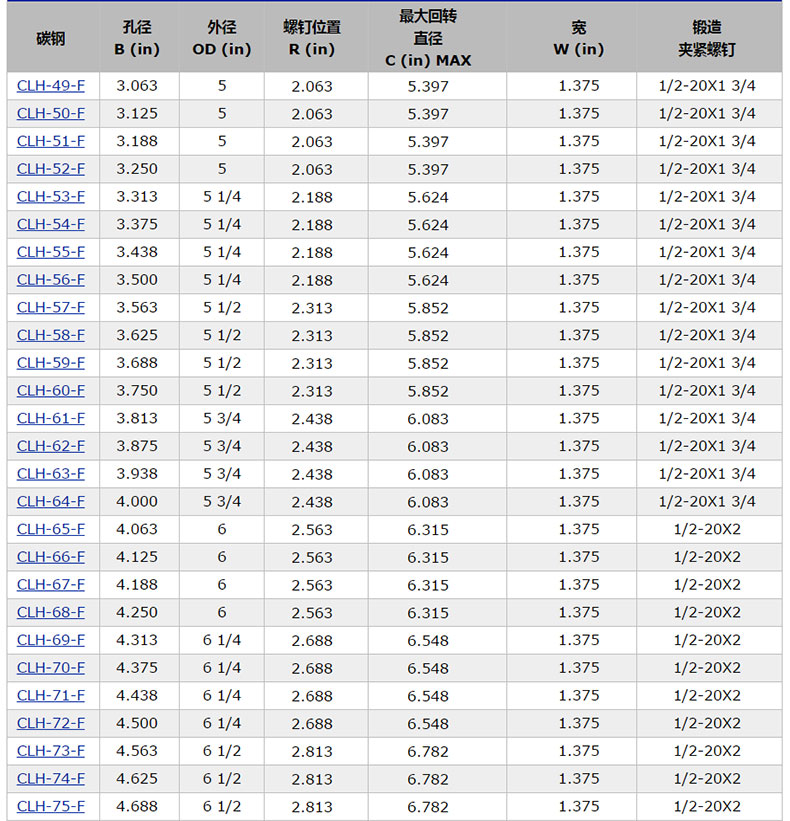Screen dimensions: 790x821
Task: Open the CLH-64-F link
Action: tap(51, 501)
